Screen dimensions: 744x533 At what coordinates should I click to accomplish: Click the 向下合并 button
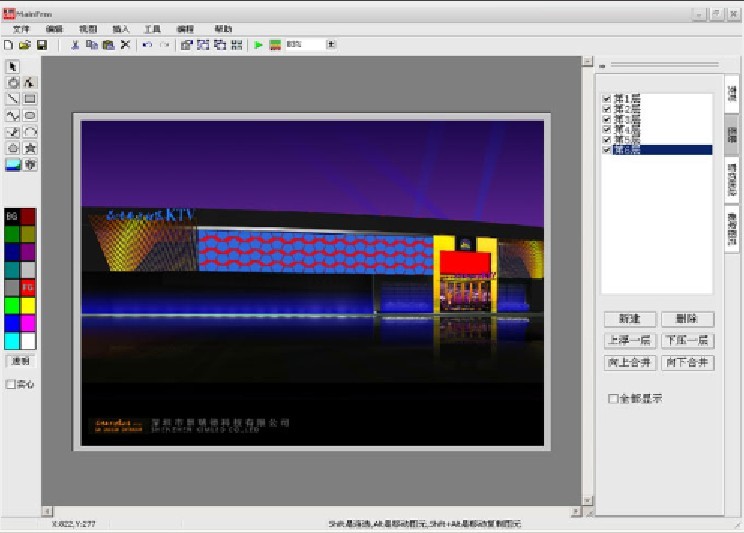pos(688,363)
